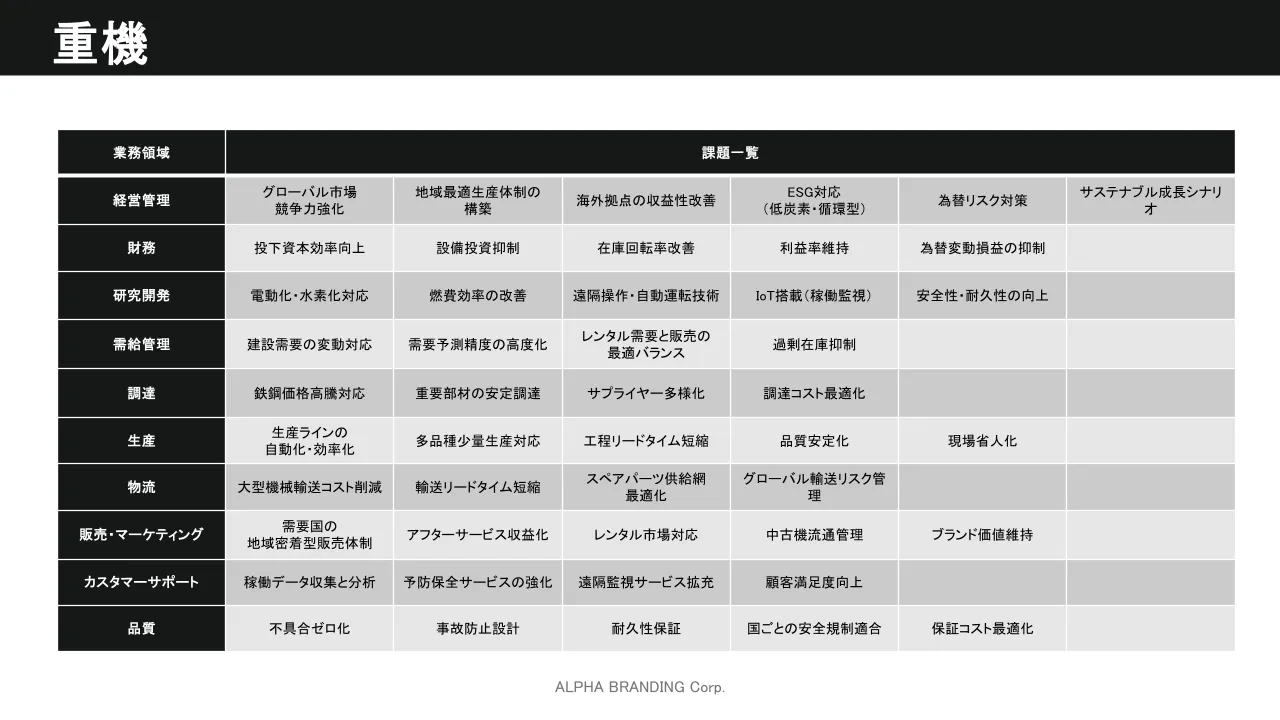The width and height of the screenshot is (1280, 720).
Task: Click the 生産 row label
Action: click(x=141, y=441)
